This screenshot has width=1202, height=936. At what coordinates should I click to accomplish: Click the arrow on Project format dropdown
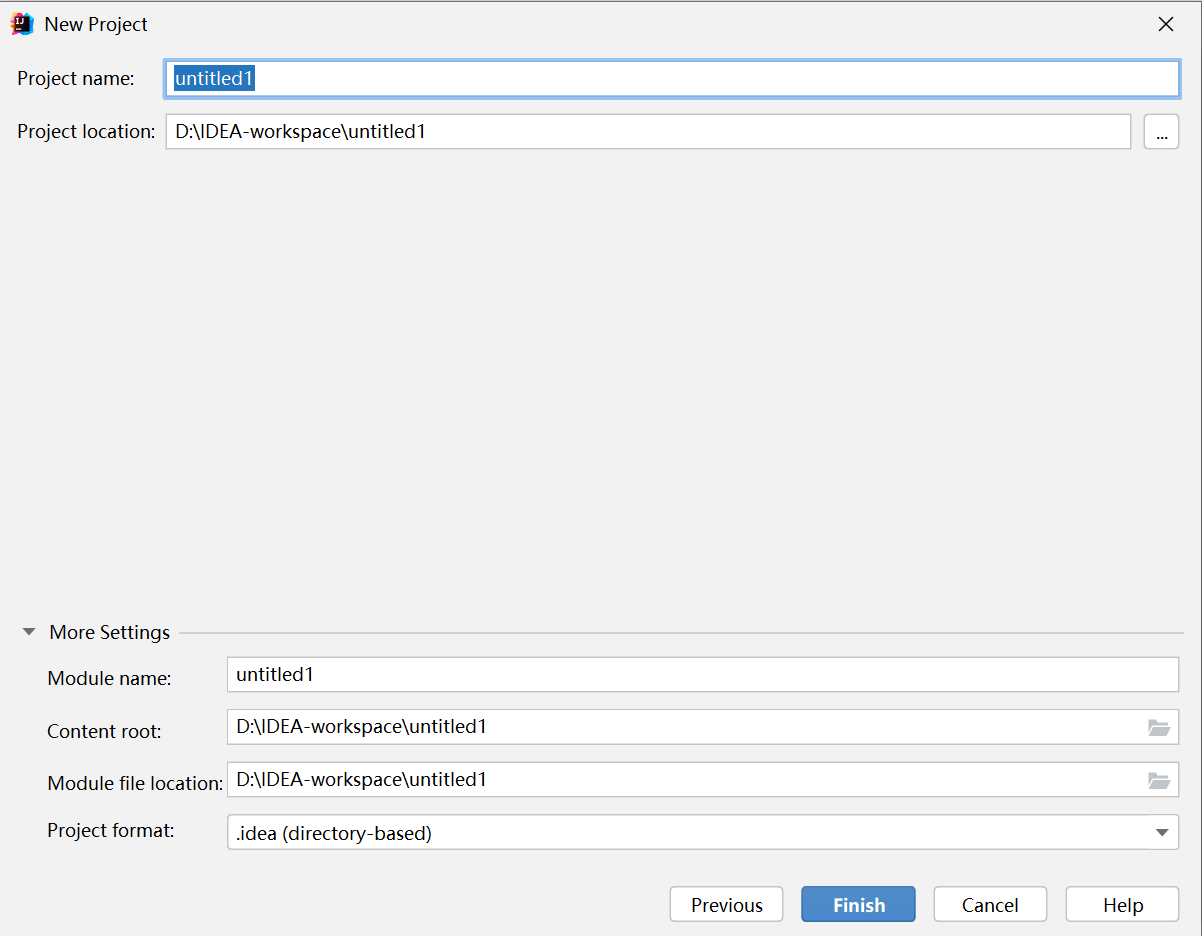pyautogui.click(x=1161, y=832)
